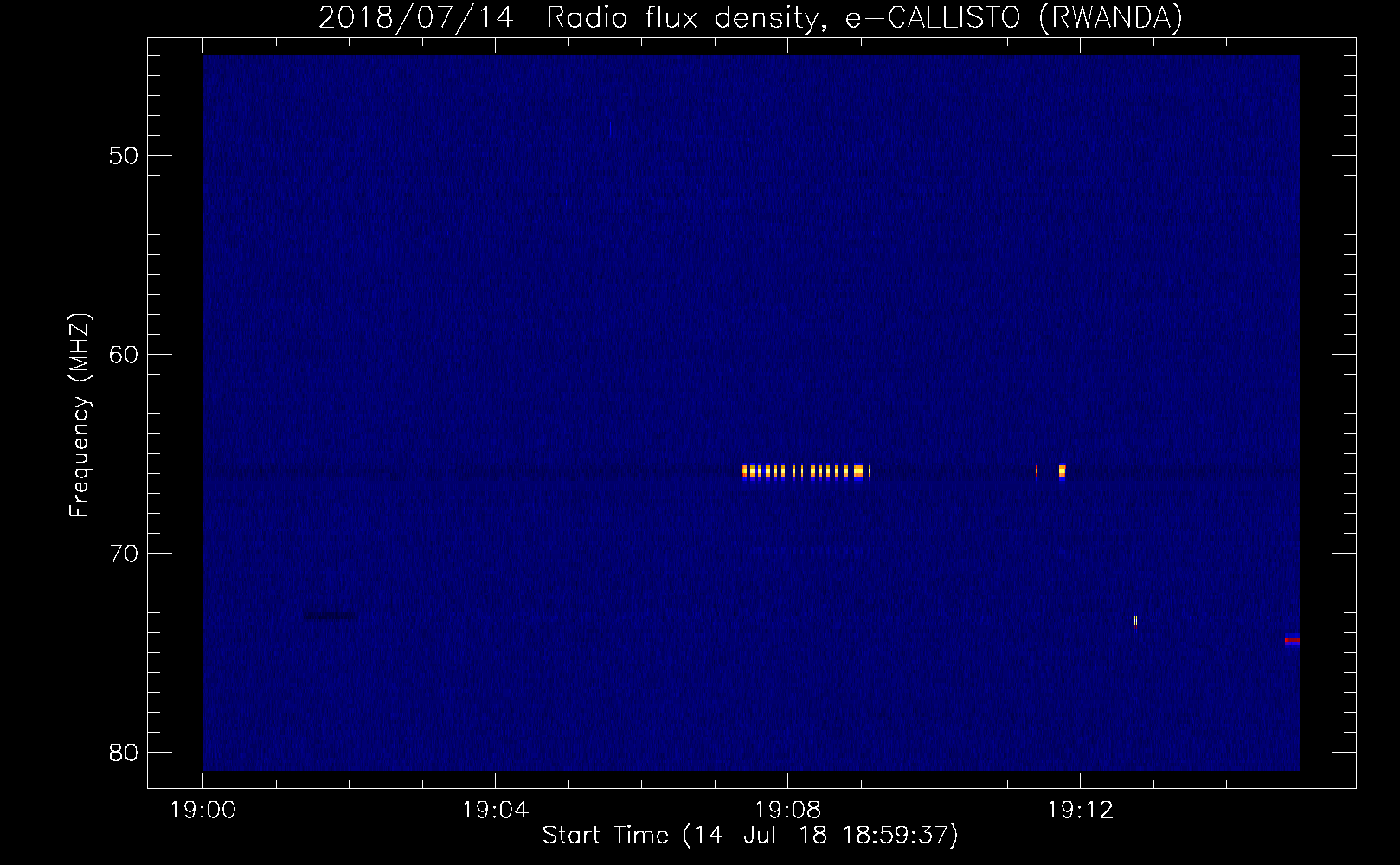Screen dimensions: 1400x865
Task: Click the 19:04 time tick label
Action: (x=495, y=811)
